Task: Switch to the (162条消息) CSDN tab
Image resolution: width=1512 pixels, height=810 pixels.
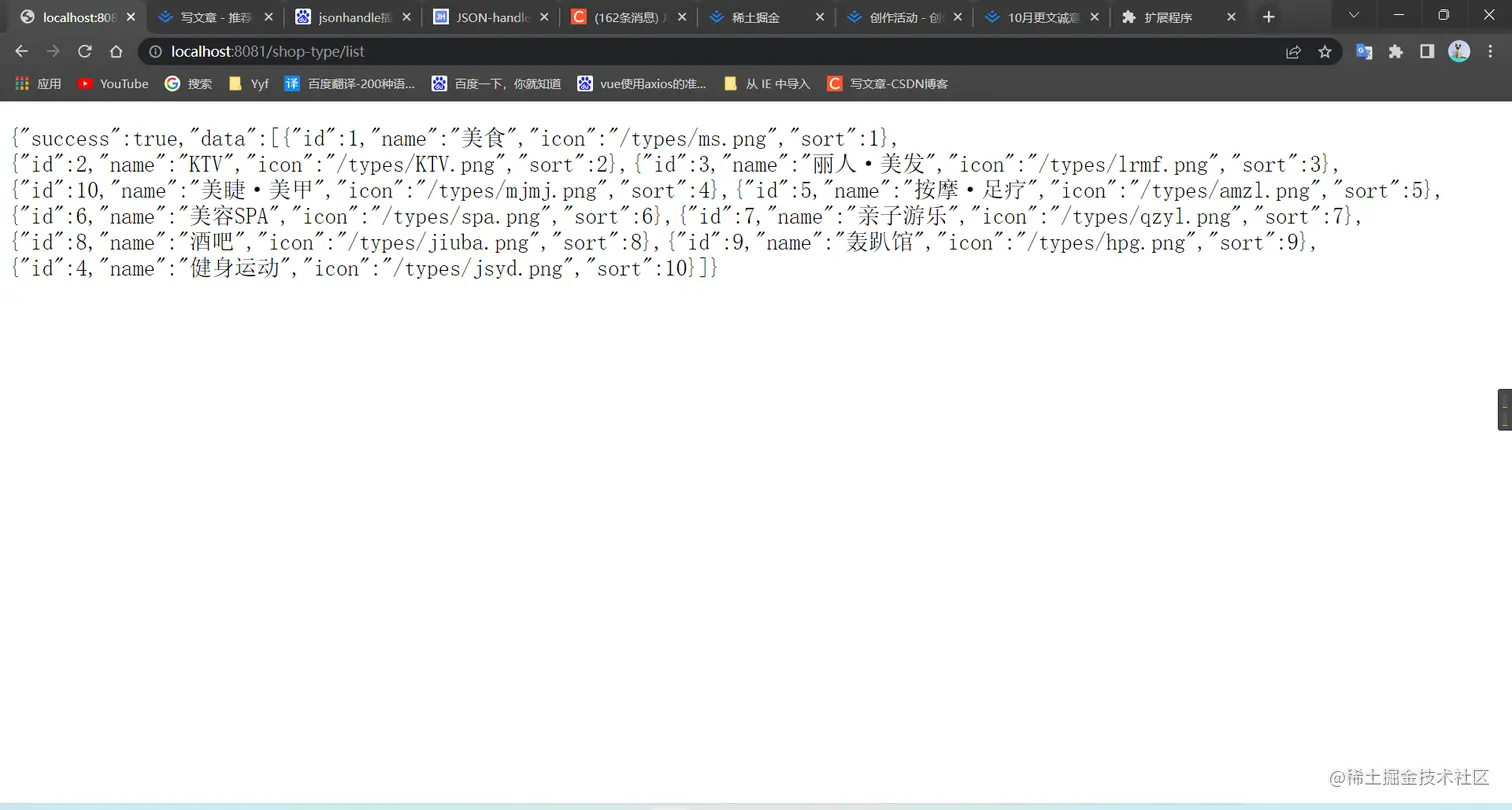Action: (627, 17)
